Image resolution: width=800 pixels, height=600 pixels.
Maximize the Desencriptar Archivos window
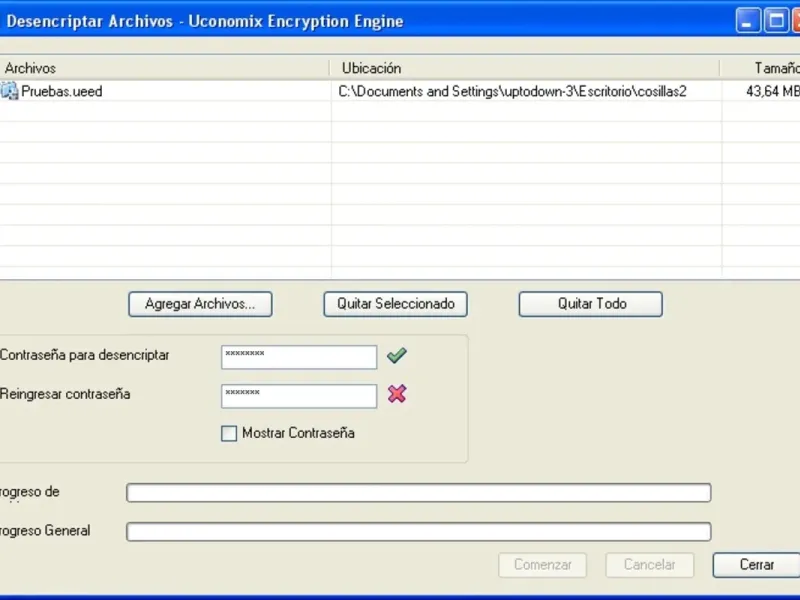point(776,21)
